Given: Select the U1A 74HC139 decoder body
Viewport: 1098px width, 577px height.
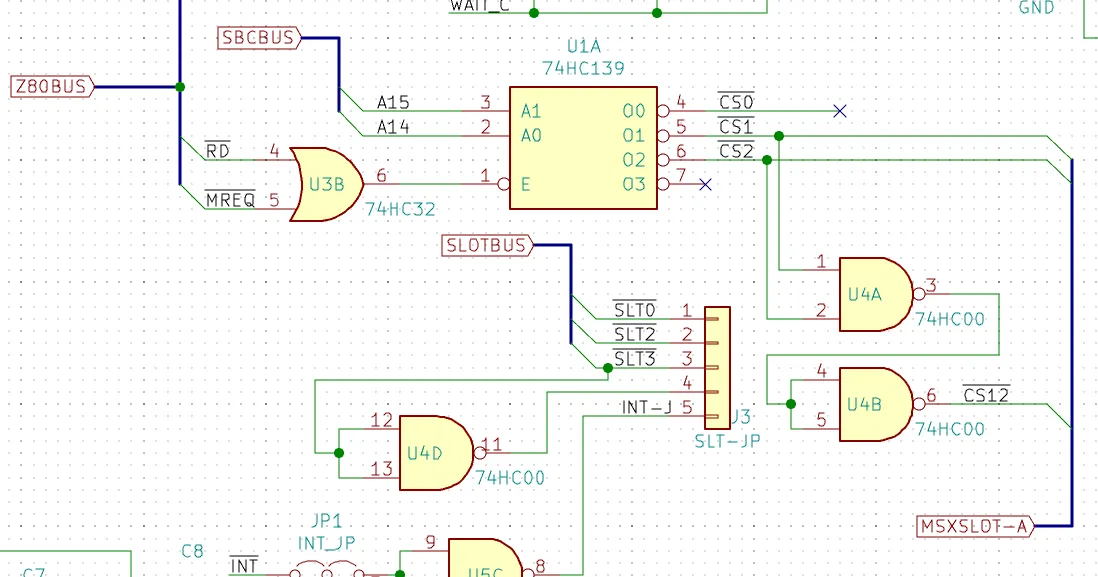Looking at the screenshot, I should 583,148.
